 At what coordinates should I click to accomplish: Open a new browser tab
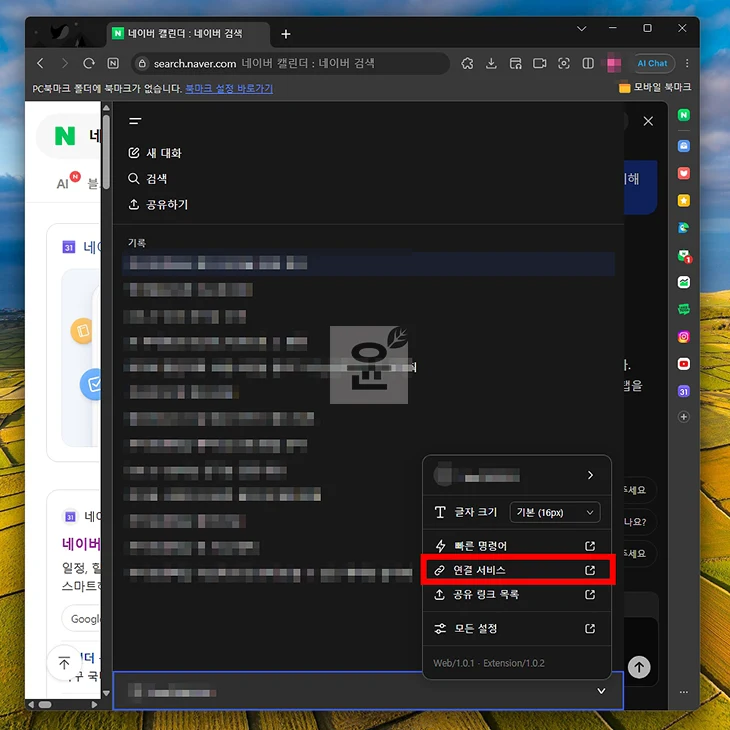click(x=286, y=34)
